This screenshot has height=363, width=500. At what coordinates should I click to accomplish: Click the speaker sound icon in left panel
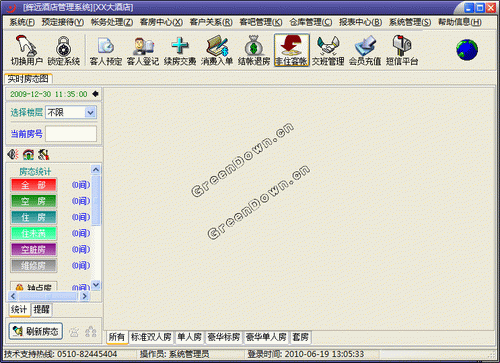pyautogui.click(x=13, y=154)
